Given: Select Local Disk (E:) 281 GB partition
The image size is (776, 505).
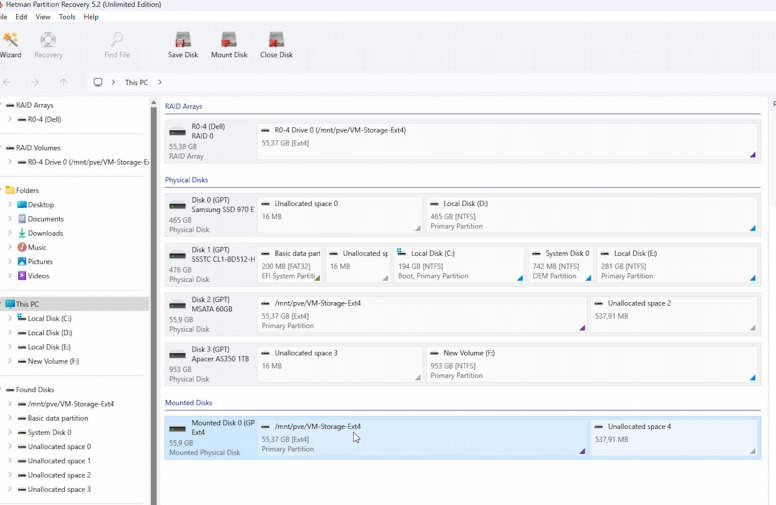Looking at the screenshot, I should pos(678,264).
